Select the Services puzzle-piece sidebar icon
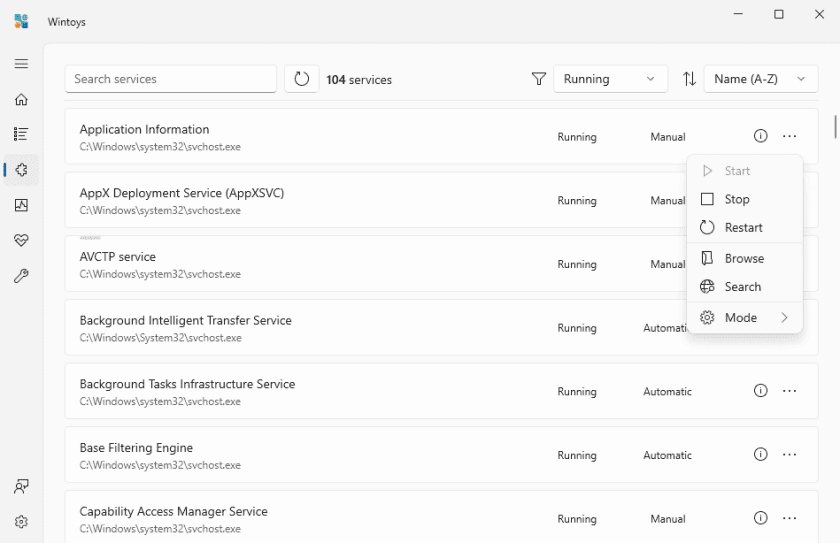This screenshot has height=543, width=840. tap(21, 170)
